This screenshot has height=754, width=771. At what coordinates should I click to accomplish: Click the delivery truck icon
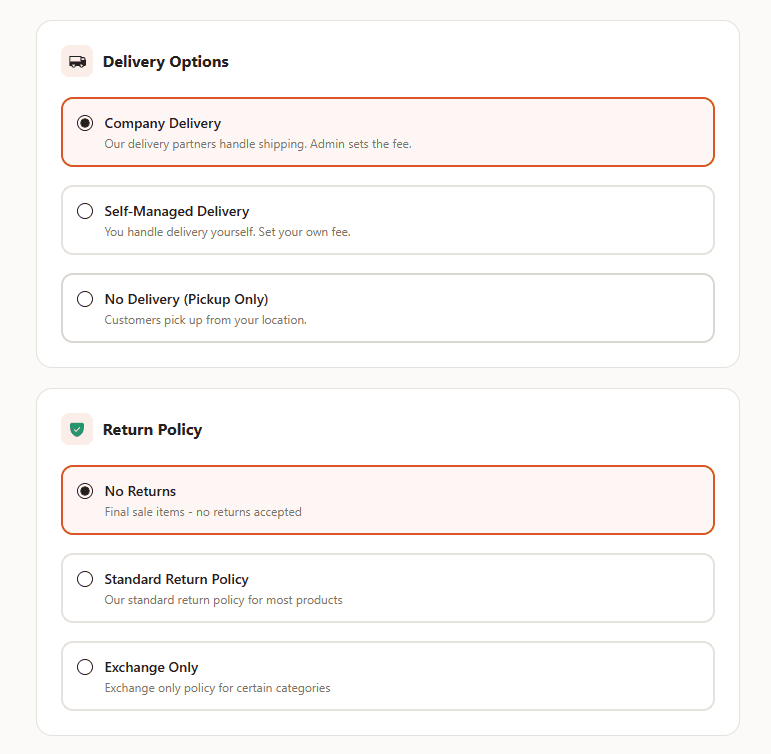77,62
